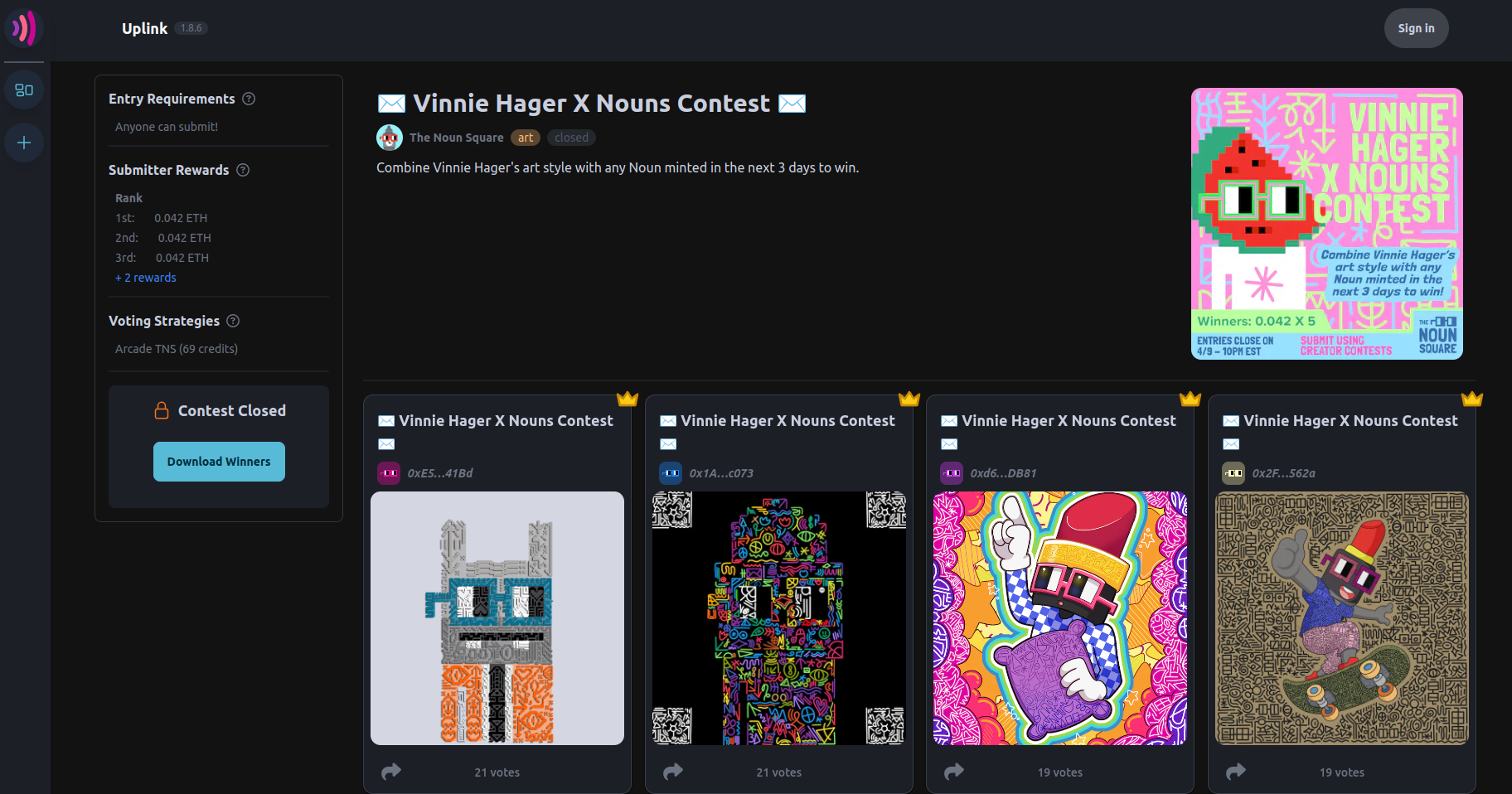Open the skateboarding lipstick Noun artwork
Viewport: 1512px width, 794px height.
[1341, 618]
